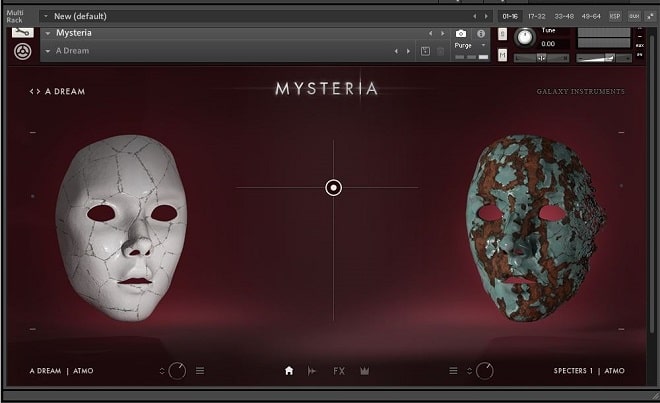The image size is (660, 403).
Task: Click the Multi Rack label
Action: click(15, 16)
